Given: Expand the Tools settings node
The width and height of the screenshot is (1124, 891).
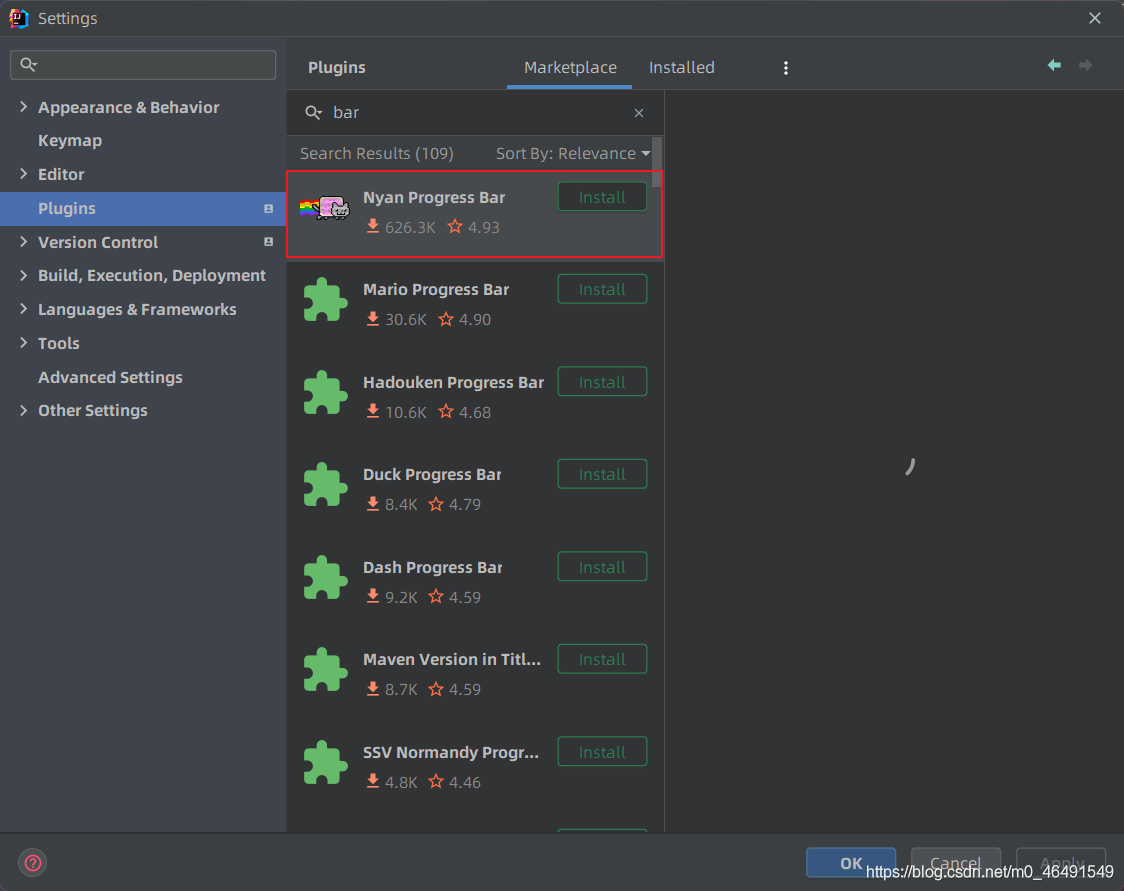Looking at the screenshot, I should 24,343.
